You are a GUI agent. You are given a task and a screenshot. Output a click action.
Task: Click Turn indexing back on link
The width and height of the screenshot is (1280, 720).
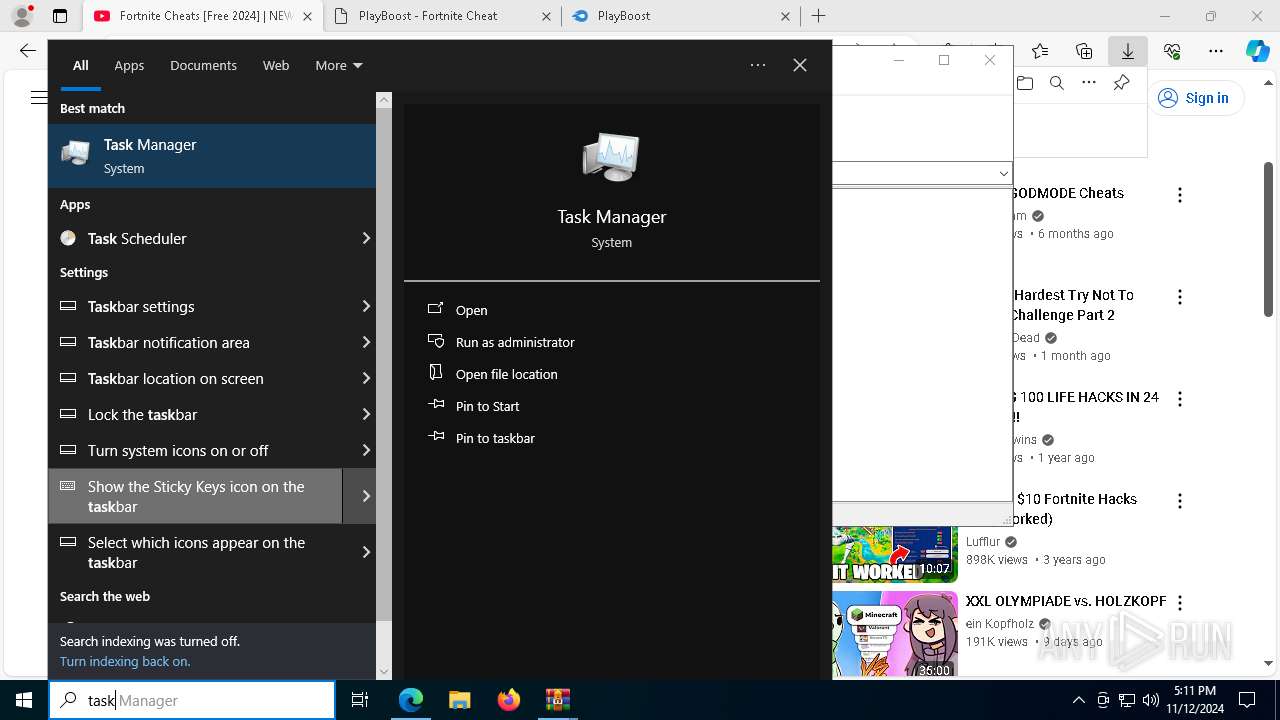[125, 661]
